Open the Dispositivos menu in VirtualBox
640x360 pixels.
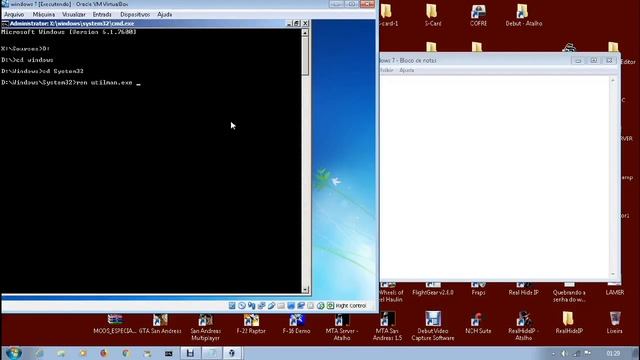pos(135,14)
